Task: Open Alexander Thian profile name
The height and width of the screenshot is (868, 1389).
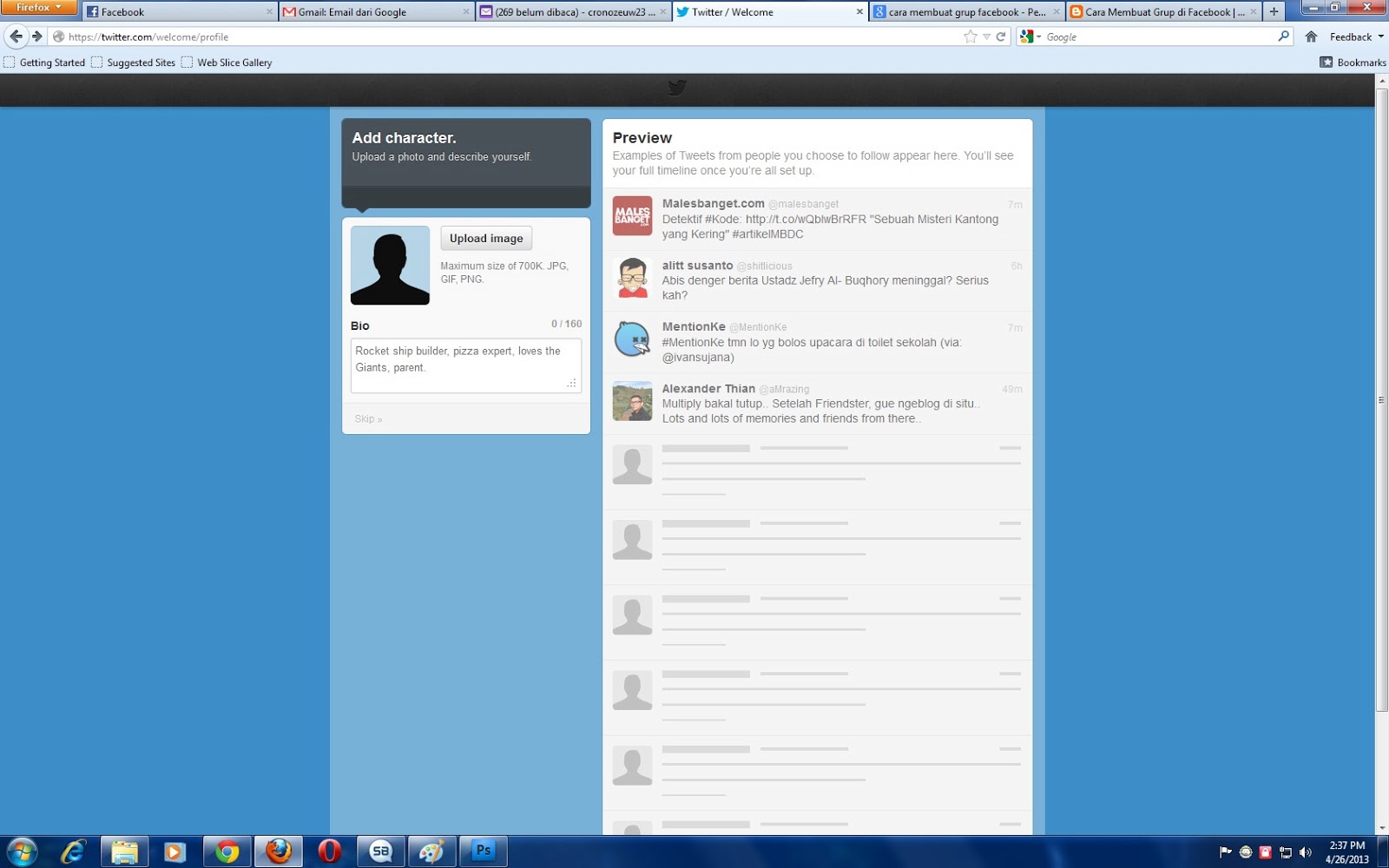Action: 708,388
